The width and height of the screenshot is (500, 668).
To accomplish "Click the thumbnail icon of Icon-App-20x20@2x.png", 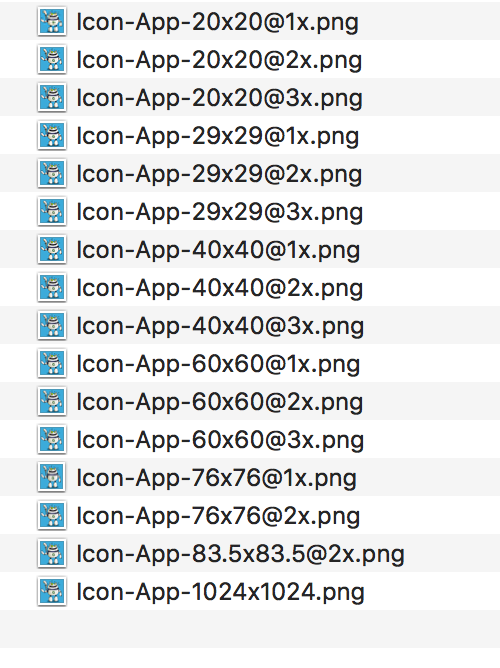I will pos(52,59).
